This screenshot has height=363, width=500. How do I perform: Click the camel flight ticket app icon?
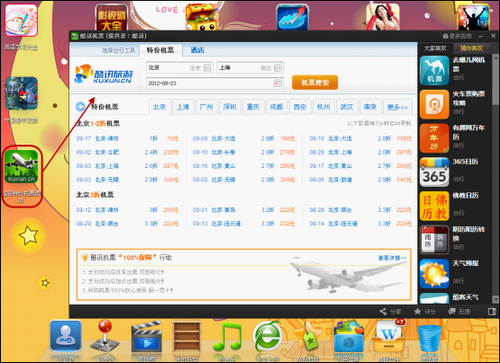(x=434, y=71)
